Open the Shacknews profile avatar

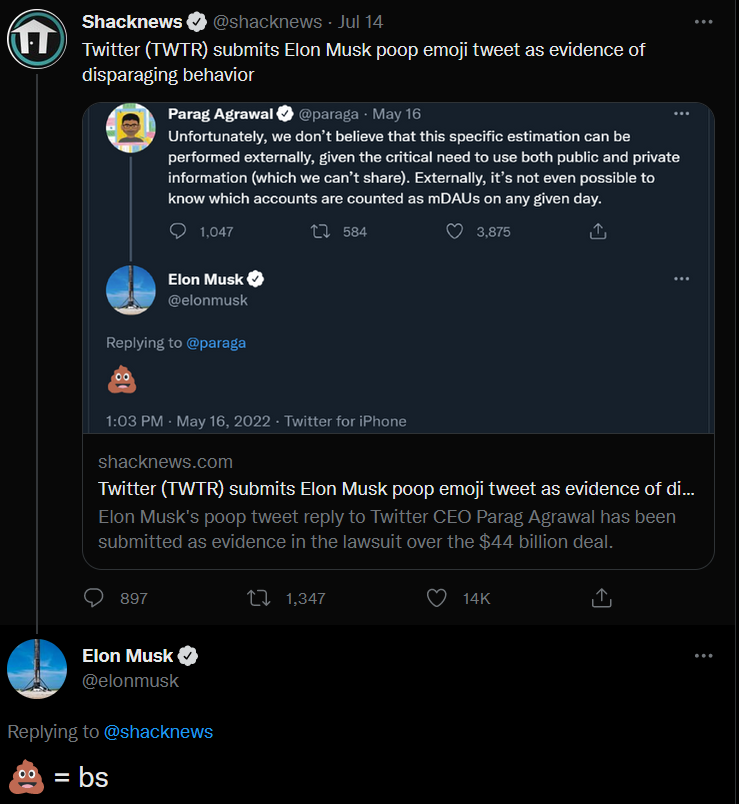(37, 40)
